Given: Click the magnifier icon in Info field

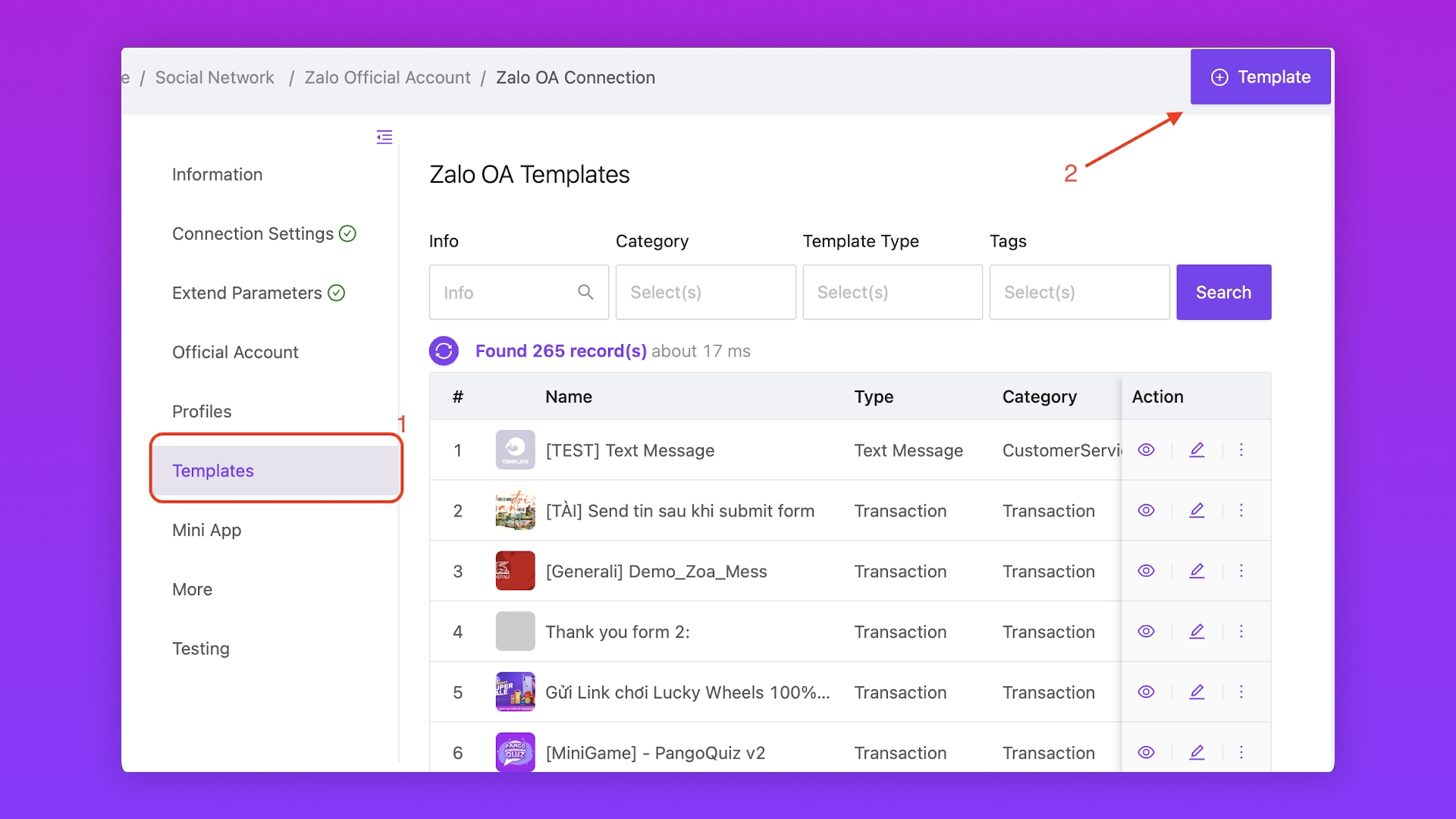Looking at the screenshot, I should coord(585,292).
